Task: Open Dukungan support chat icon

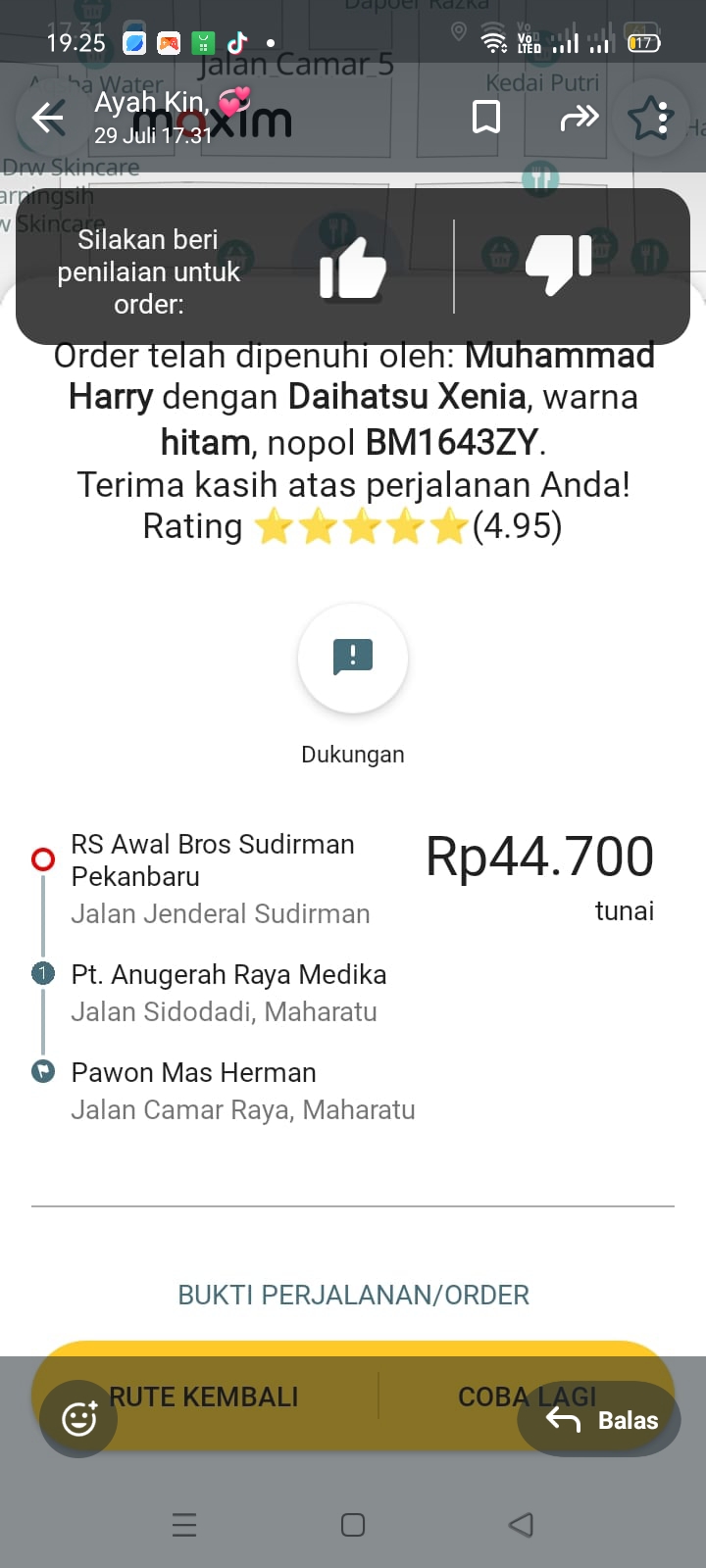Action: point(353,658)
